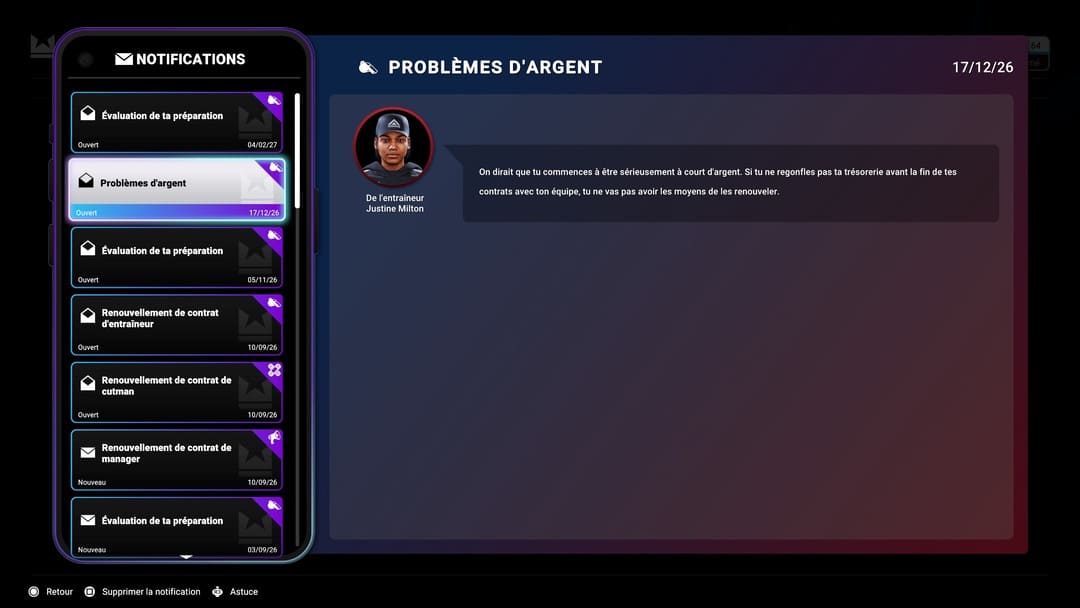
Task: Open Évaluation de ta préparation dated 04/02/27
Action: click(x=176, y=123)
